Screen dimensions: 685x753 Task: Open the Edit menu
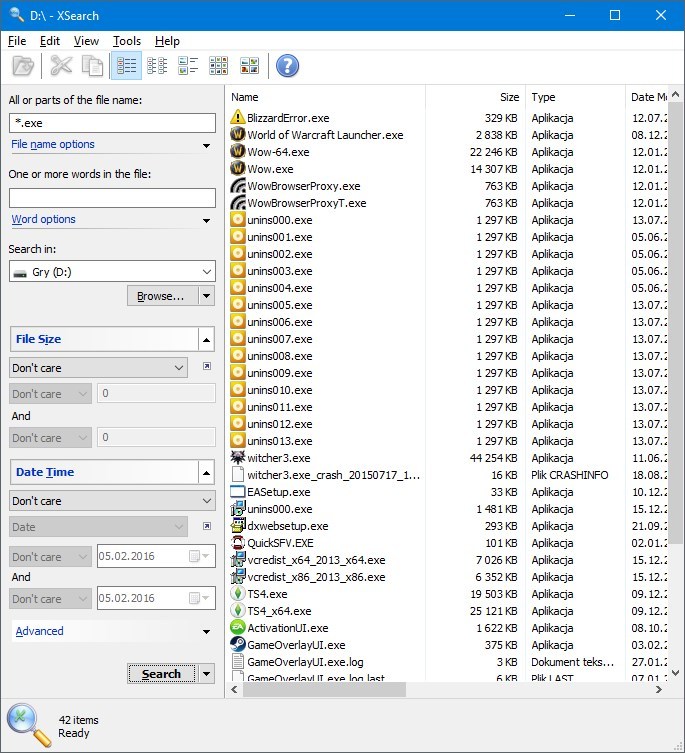(49, 41)
